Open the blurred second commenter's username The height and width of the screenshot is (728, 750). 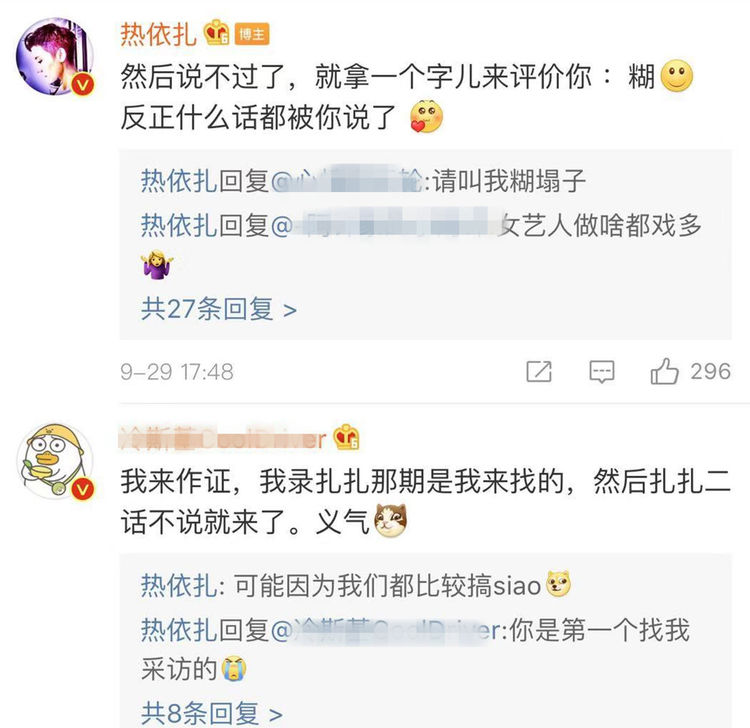point(222,439)
